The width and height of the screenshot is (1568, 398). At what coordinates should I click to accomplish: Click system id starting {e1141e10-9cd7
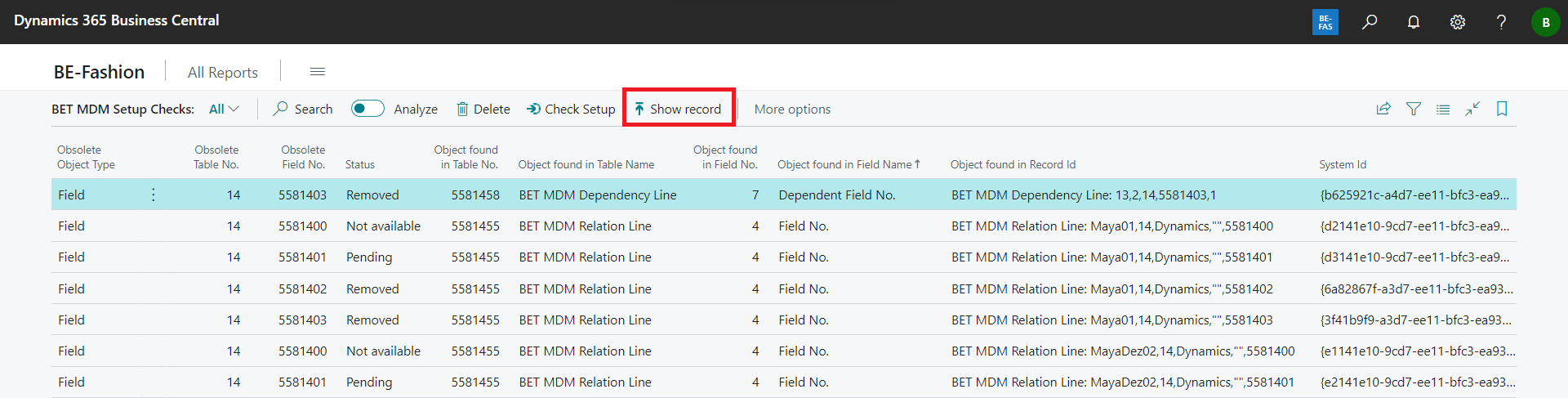point(1418,351)
